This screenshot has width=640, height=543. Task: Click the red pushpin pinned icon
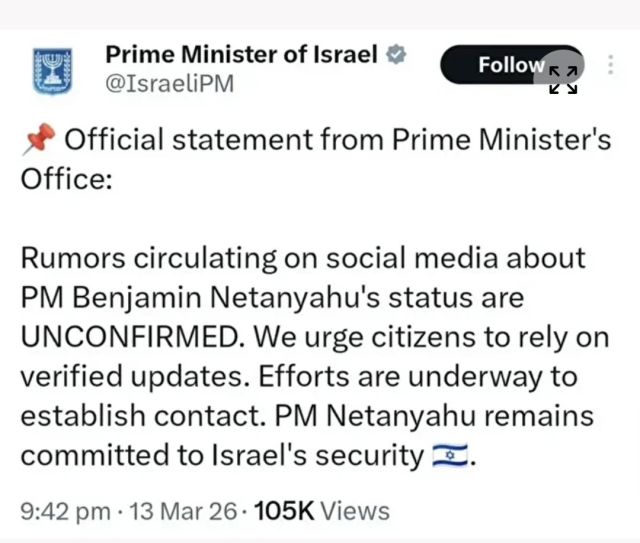tap(36, 141)
